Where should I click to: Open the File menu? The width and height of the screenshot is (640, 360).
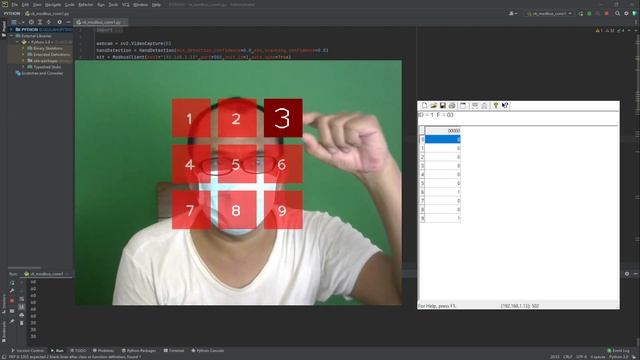[15, 4]
